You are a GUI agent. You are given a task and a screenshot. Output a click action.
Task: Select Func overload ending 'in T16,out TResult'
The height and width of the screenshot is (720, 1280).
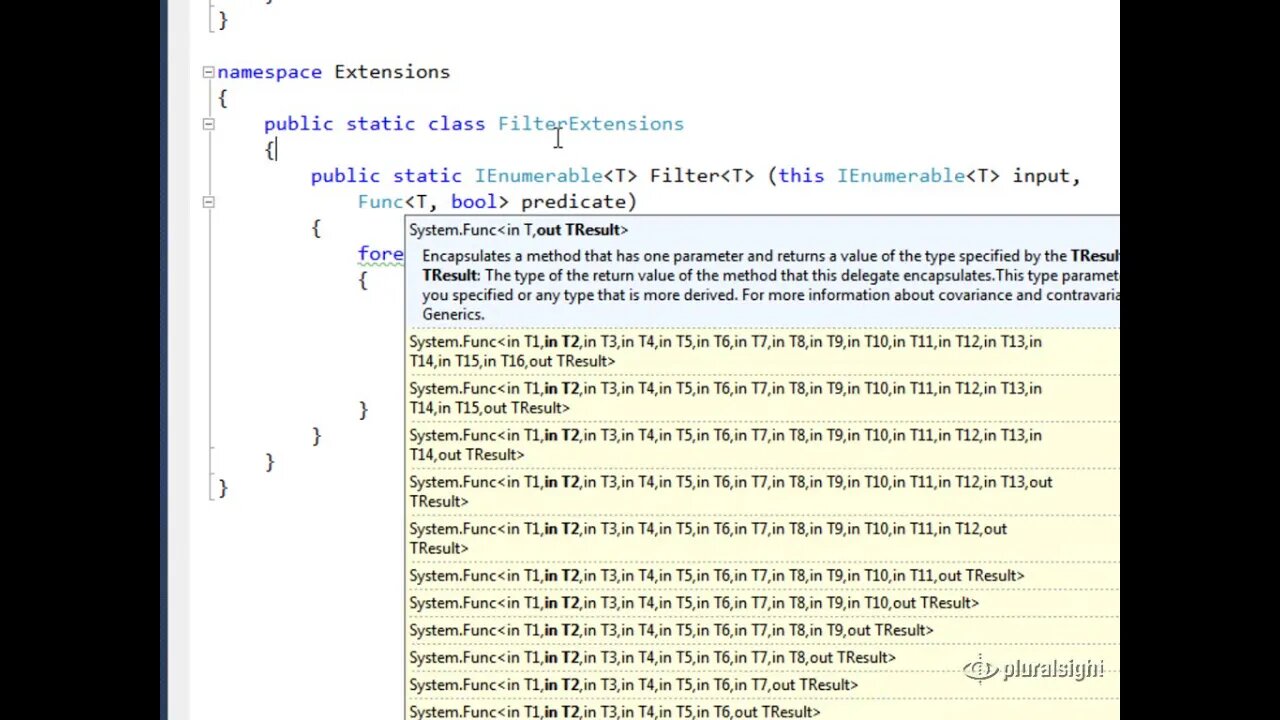[x=762, y=351]
